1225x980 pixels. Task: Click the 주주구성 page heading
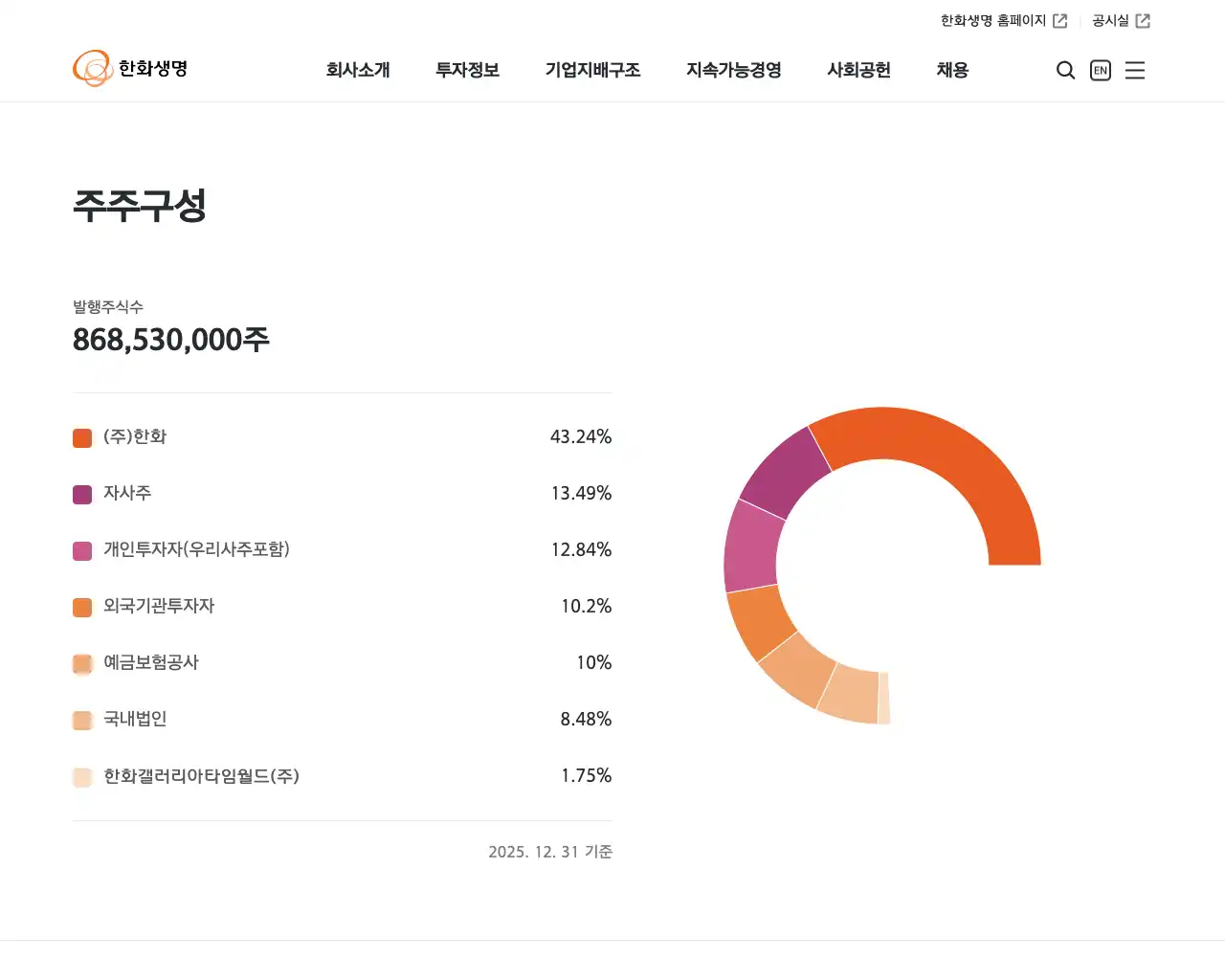[x=141, y=205]
